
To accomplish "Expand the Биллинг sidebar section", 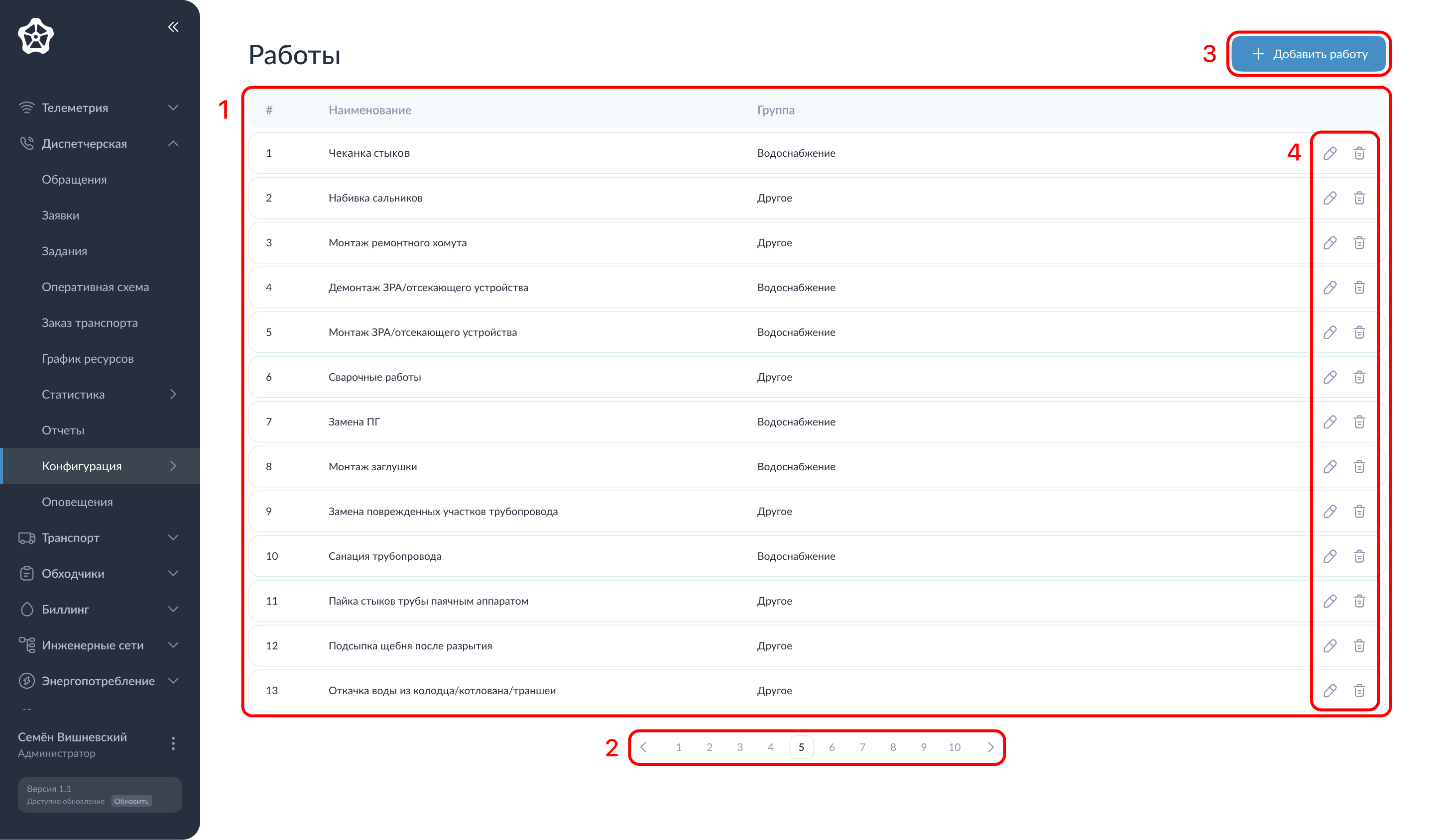I will [x=174, y=609].
